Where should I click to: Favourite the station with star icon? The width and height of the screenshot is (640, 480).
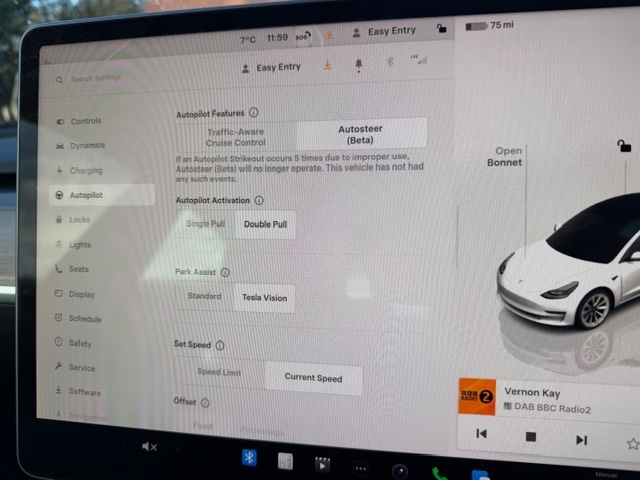pyautogui.click(x=633, y=443)
